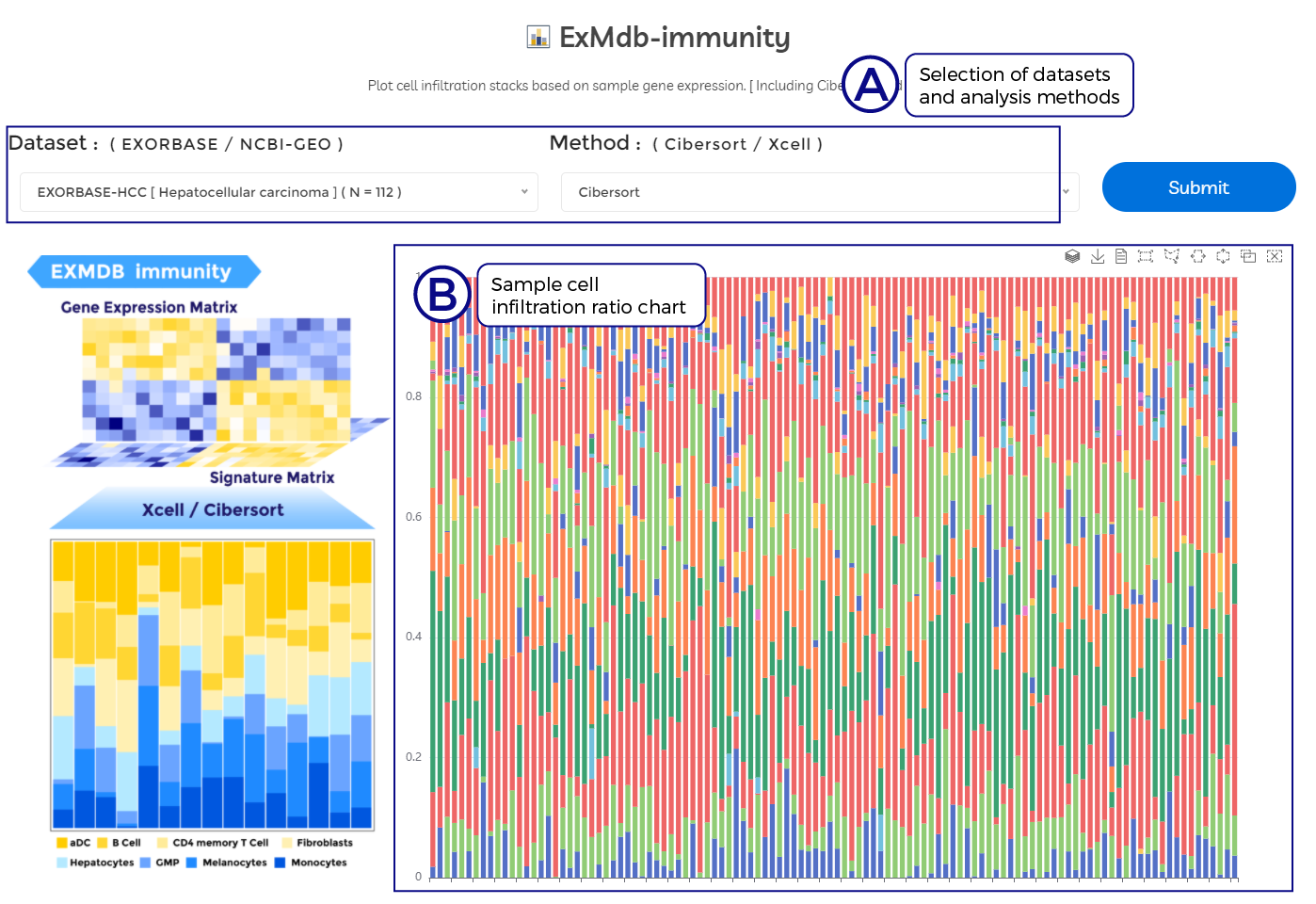Open the Cibersort method dropdown
This screenshot has width=1316, height=904.
[x=820, y=192]
